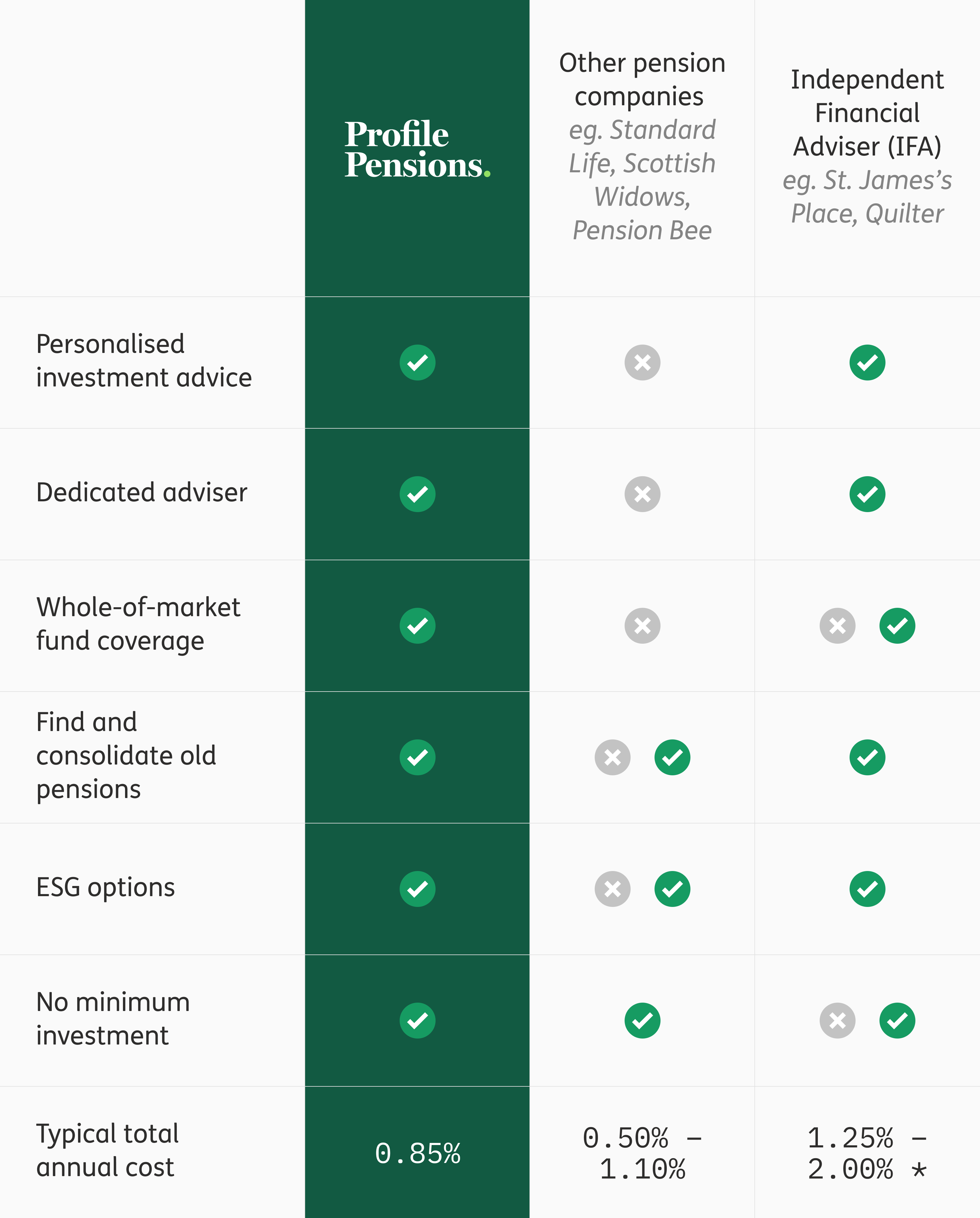
Task: Click the 0.50% – 1.10% cost value
Action: coord(642,1153)
